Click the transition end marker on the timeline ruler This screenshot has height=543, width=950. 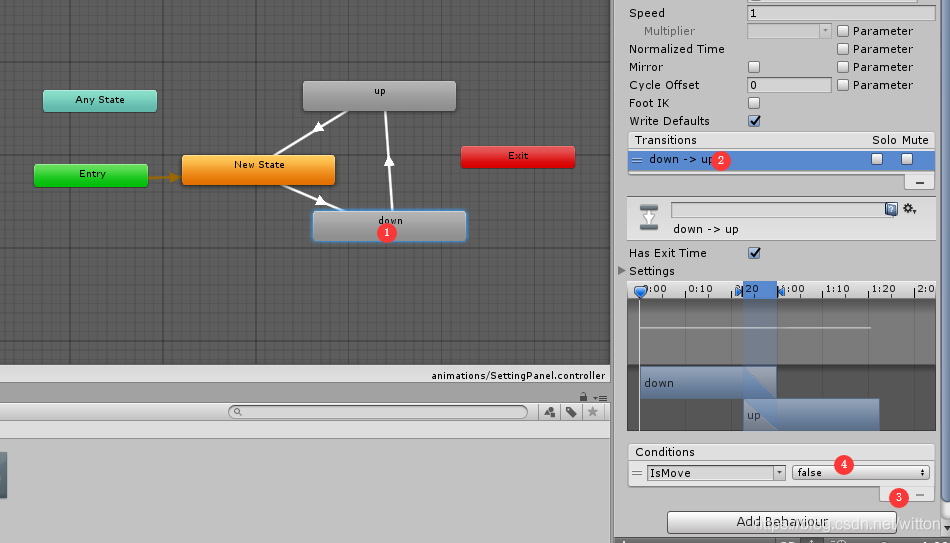click(x=781, y=291)
